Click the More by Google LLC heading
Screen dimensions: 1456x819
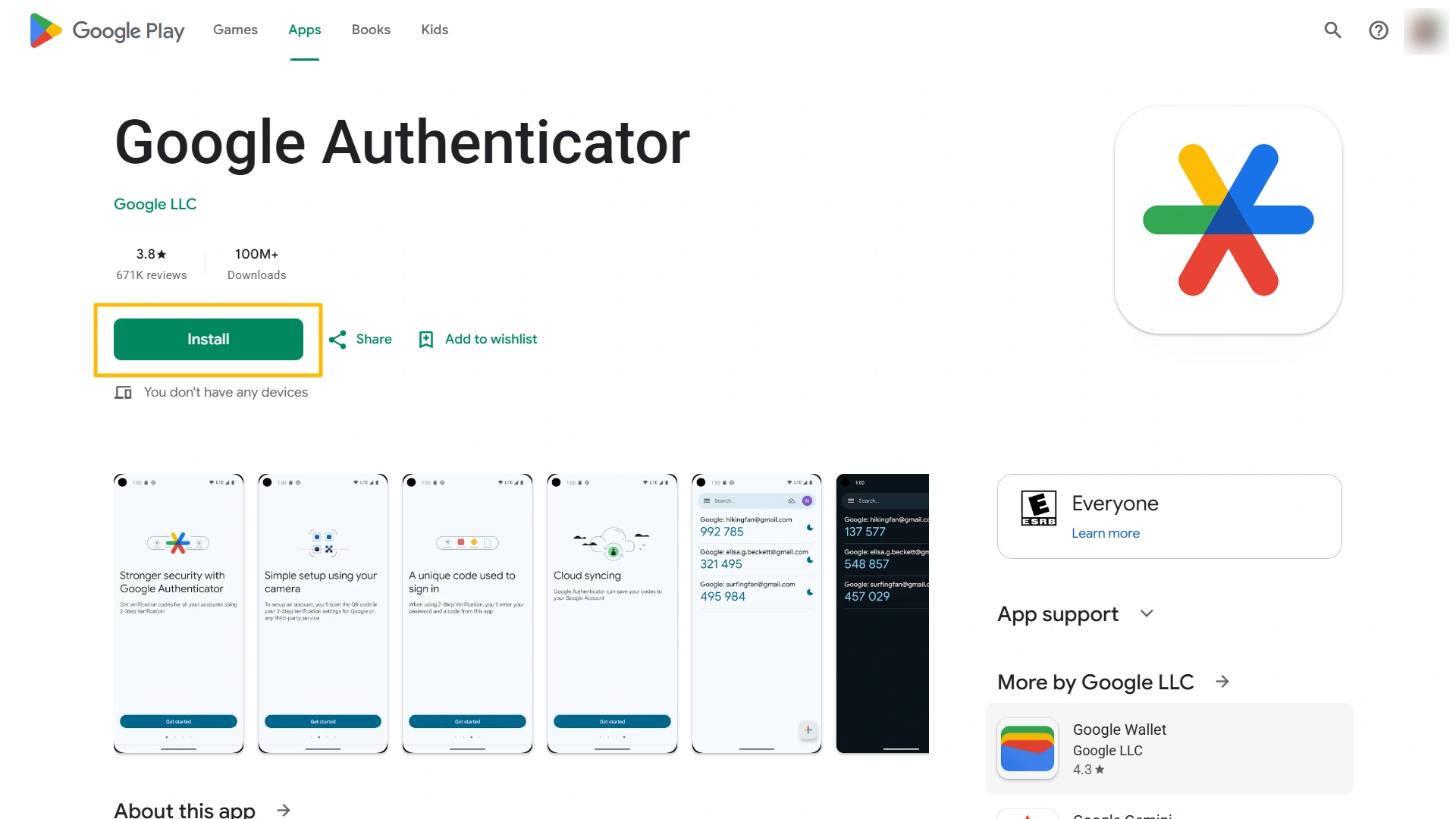1095,682
